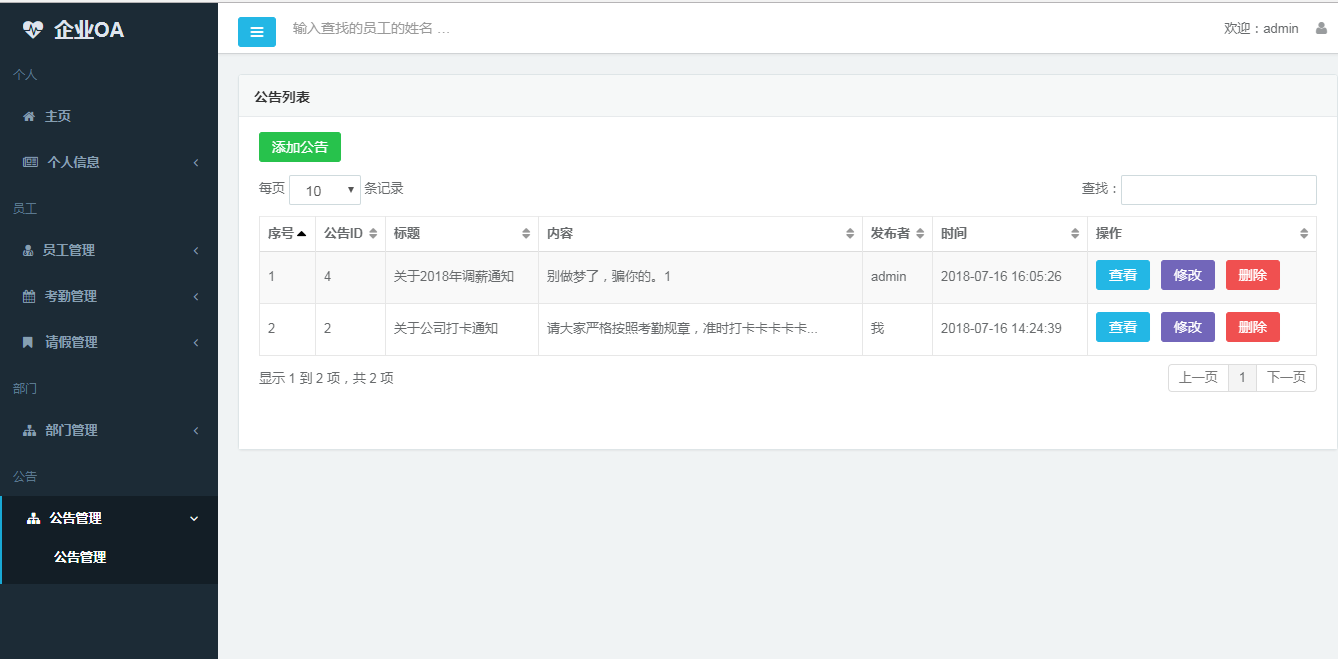This screenshot has width=1338, height=659.
Task: Expand the 部门管理 chevron in the sidebar
Action: point(196,430)
